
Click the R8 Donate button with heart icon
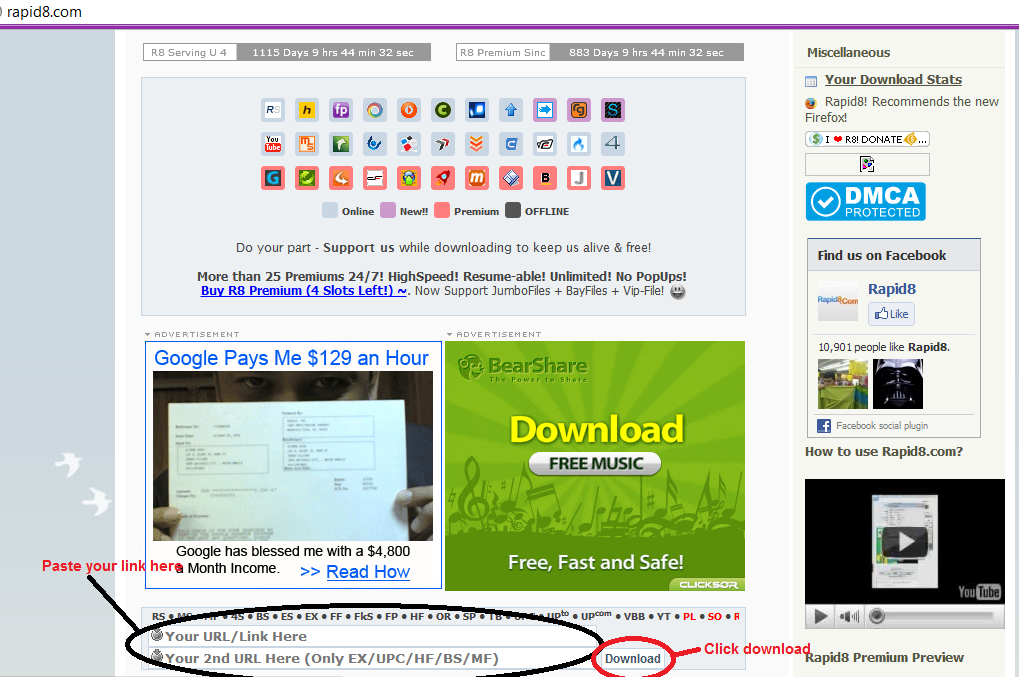(866, 139)
